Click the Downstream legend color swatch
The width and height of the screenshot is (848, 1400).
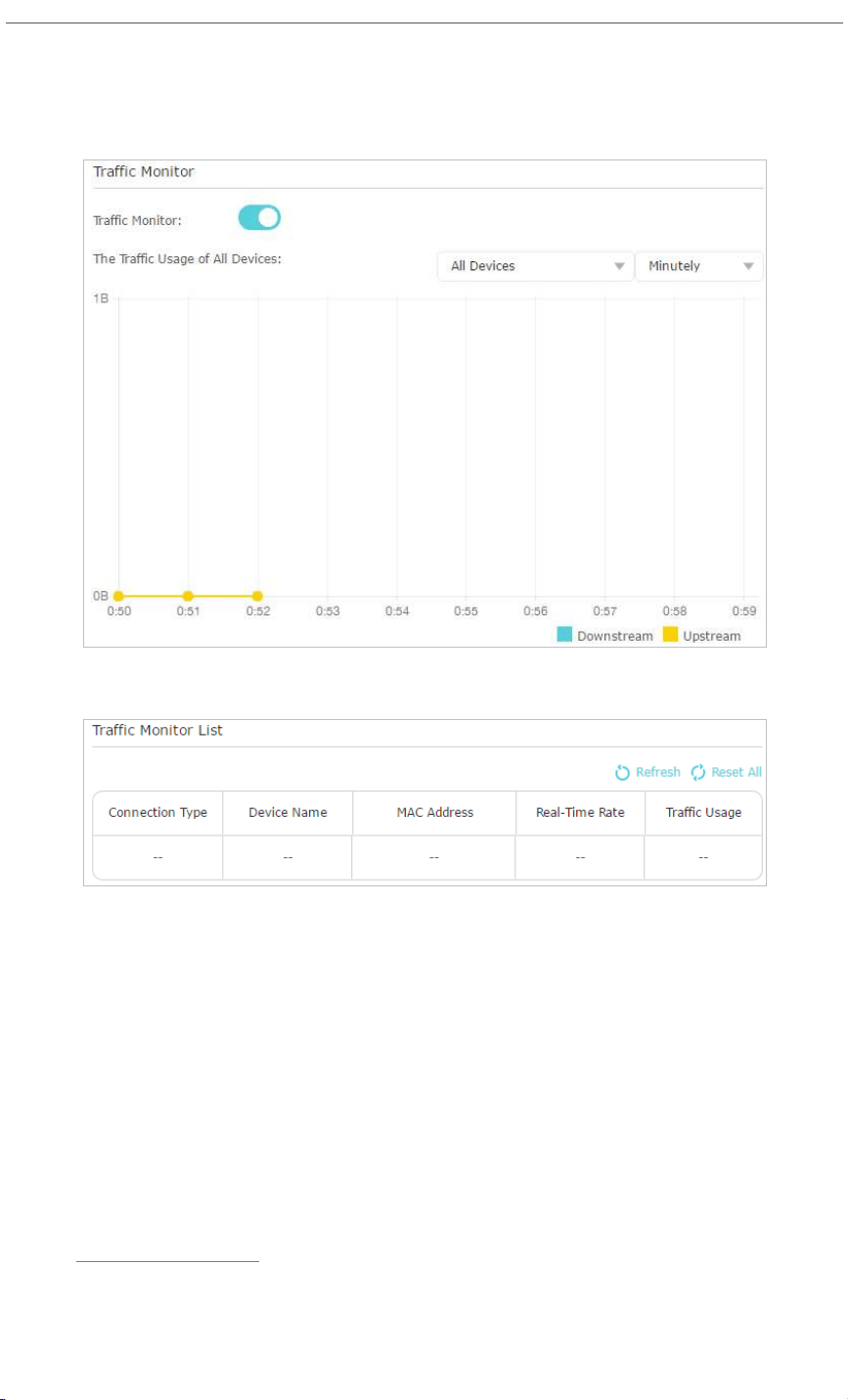pos(564,635)
